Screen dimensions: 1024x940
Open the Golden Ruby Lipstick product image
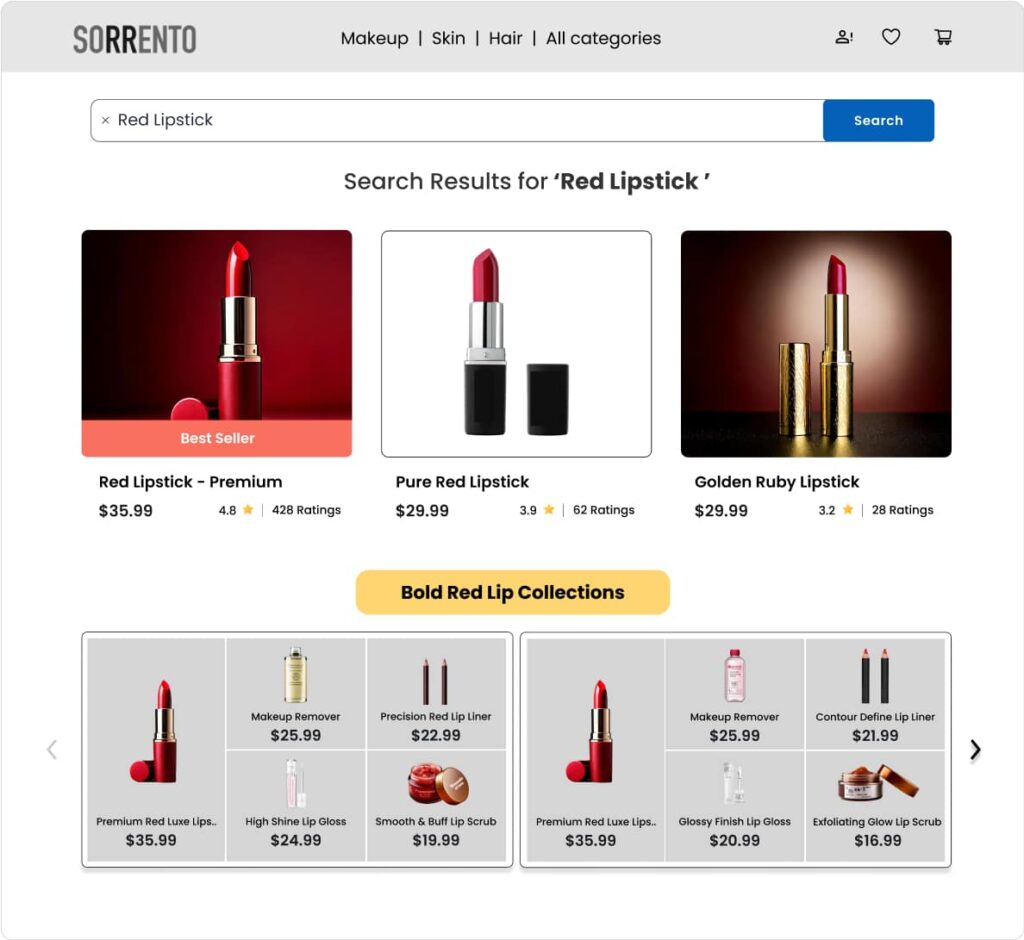pyautogui.click(x=816, y=344)
